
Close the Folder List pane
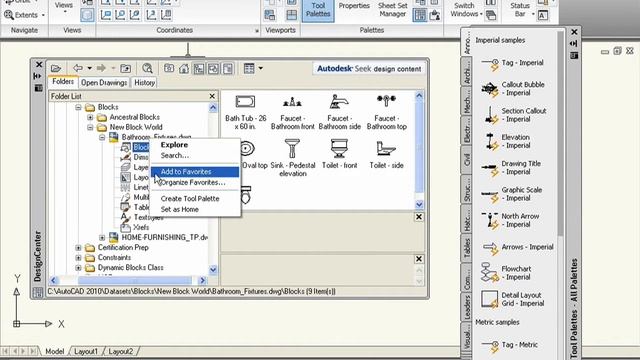click(212, 96)
